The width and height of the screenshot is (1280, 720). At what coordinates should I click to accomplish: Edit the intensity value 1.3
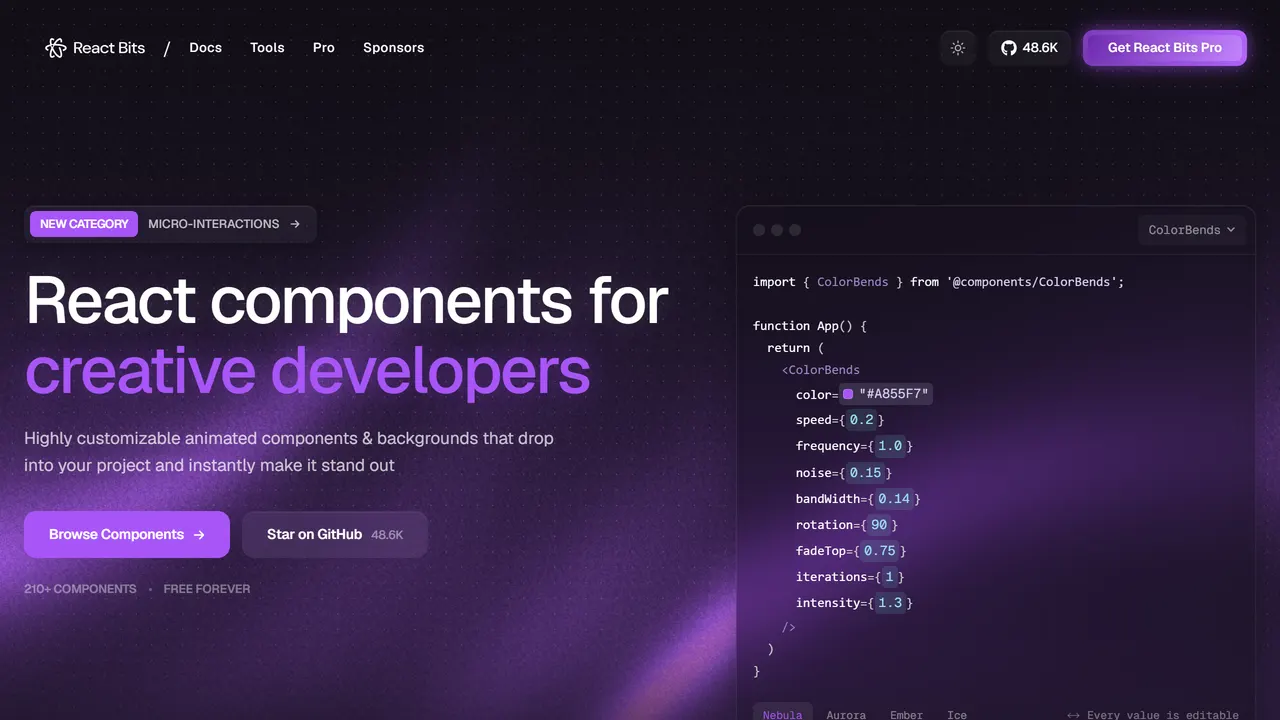(x=890, y=602)
